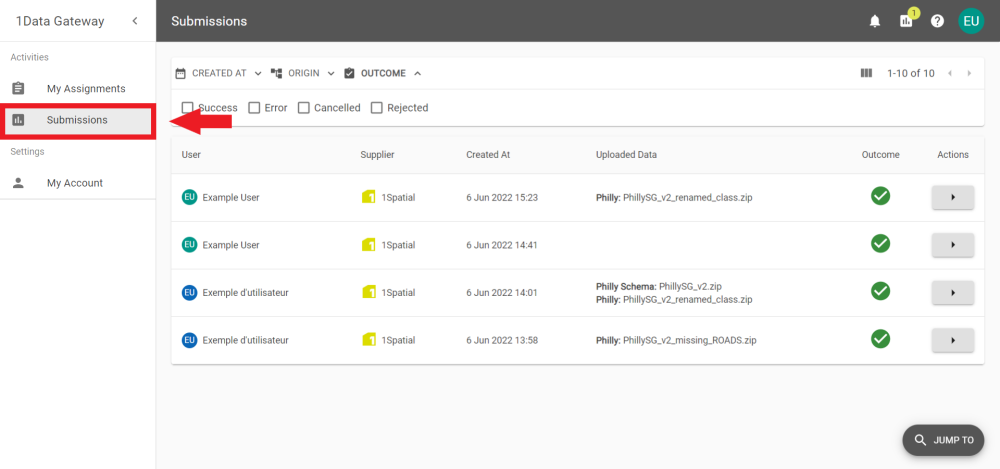Collapse the Outcome filter
Viewport: 1000px width, 469px height.
(x=383, y=73)
